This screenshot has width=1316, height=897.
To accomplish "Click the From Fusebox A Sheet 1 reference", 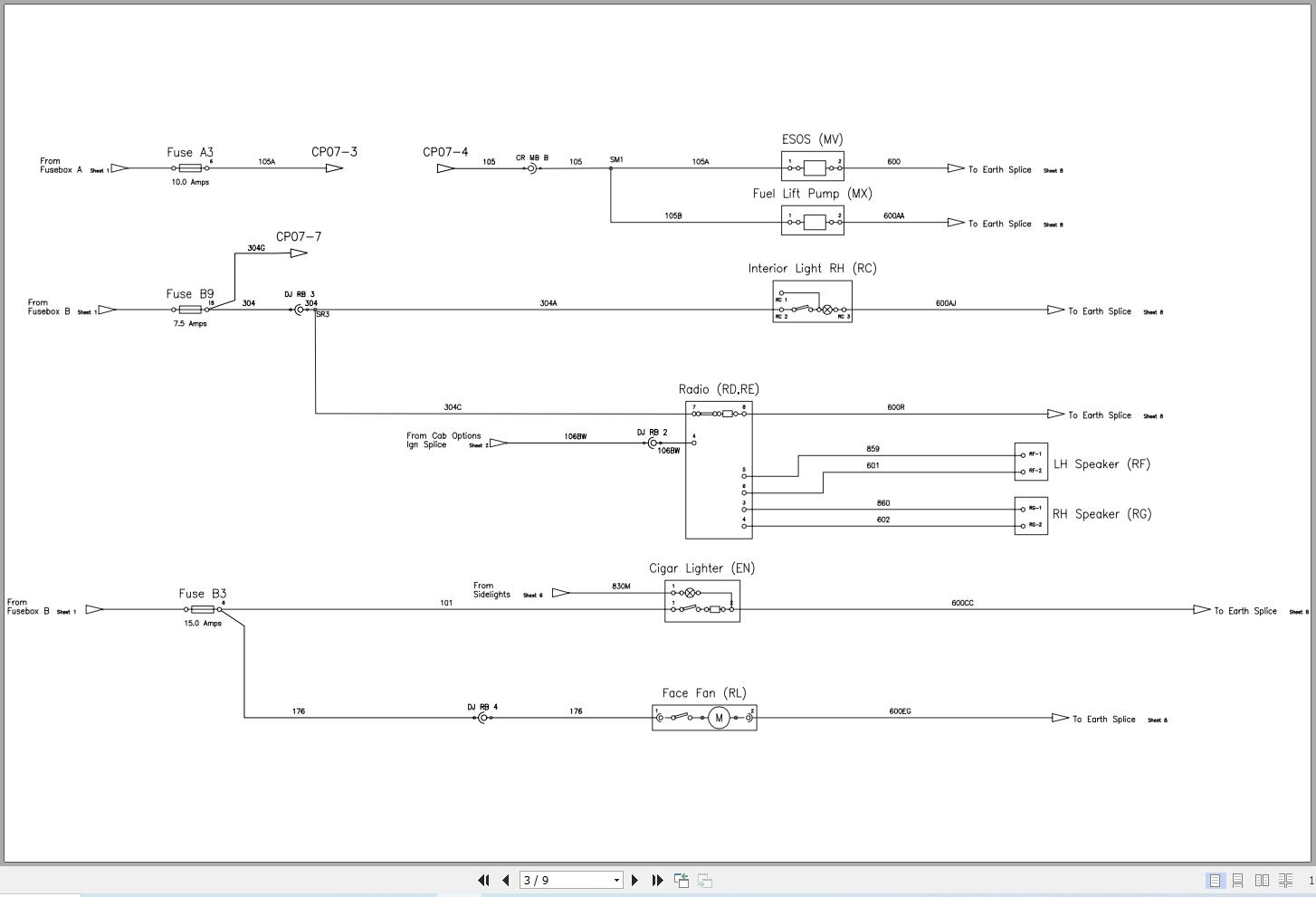I will (x=72, y=166).
